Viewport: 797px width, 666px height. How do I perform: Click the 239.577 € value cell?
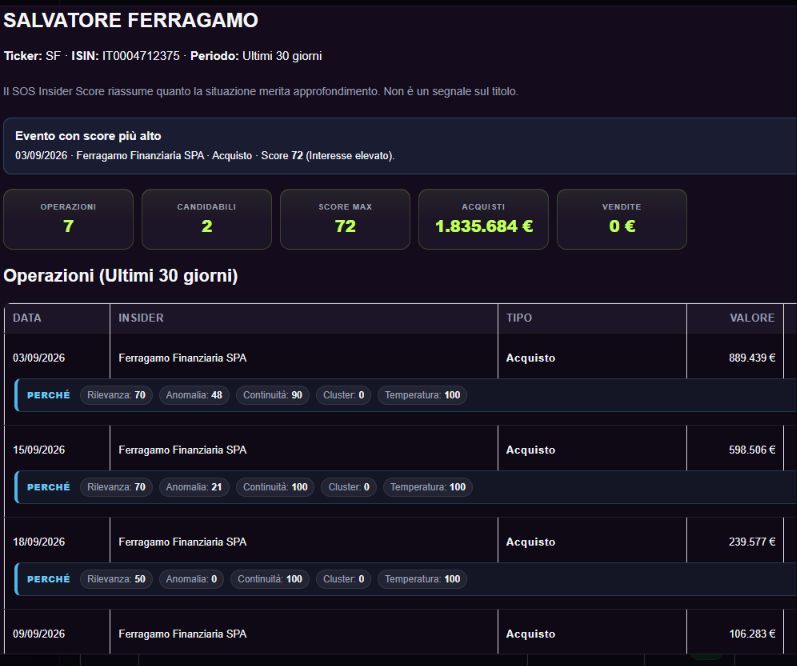[752, 542]
